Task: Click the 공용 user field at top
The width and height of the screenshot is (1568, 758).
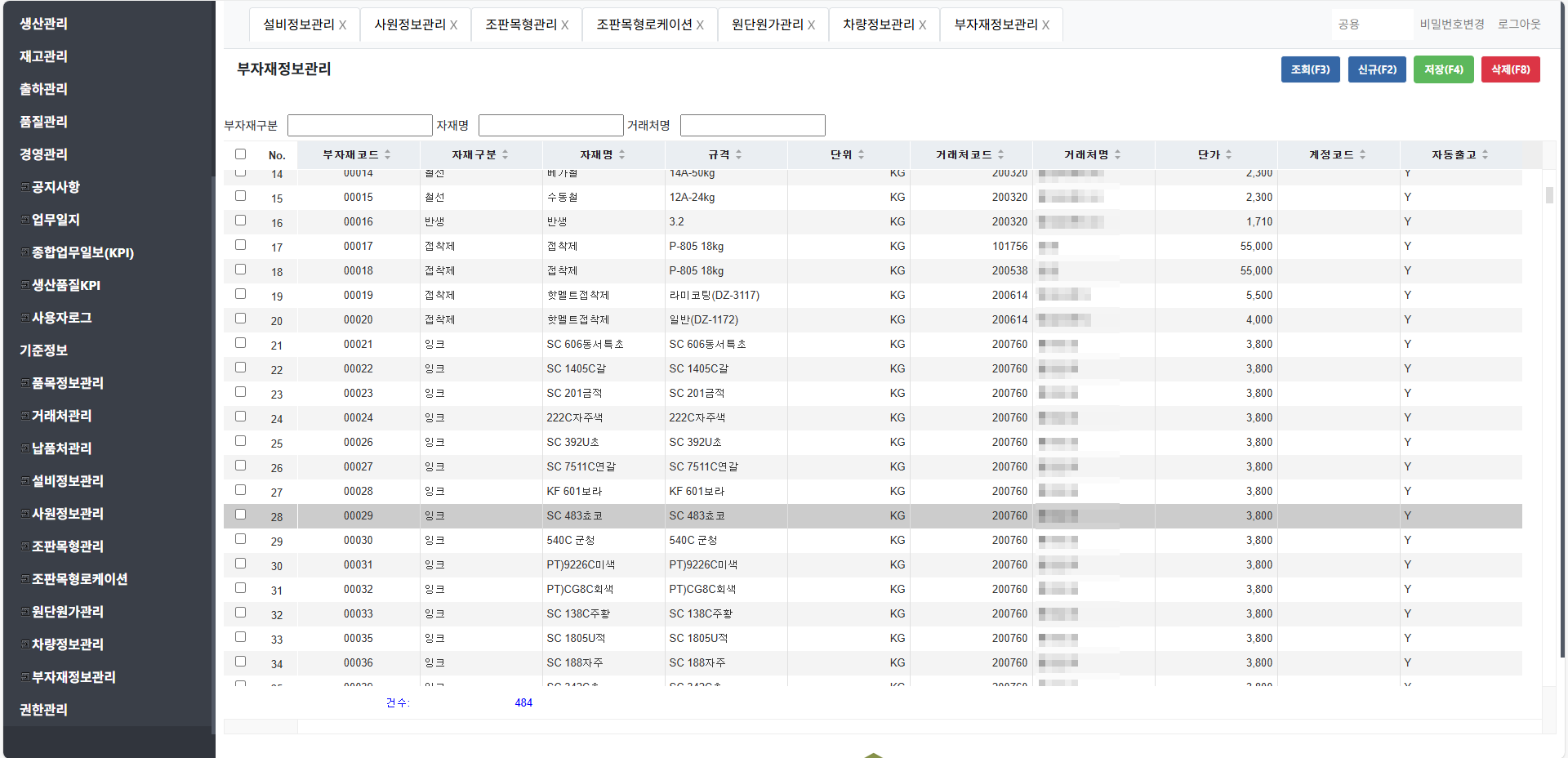Action: tap(1372, 25)
